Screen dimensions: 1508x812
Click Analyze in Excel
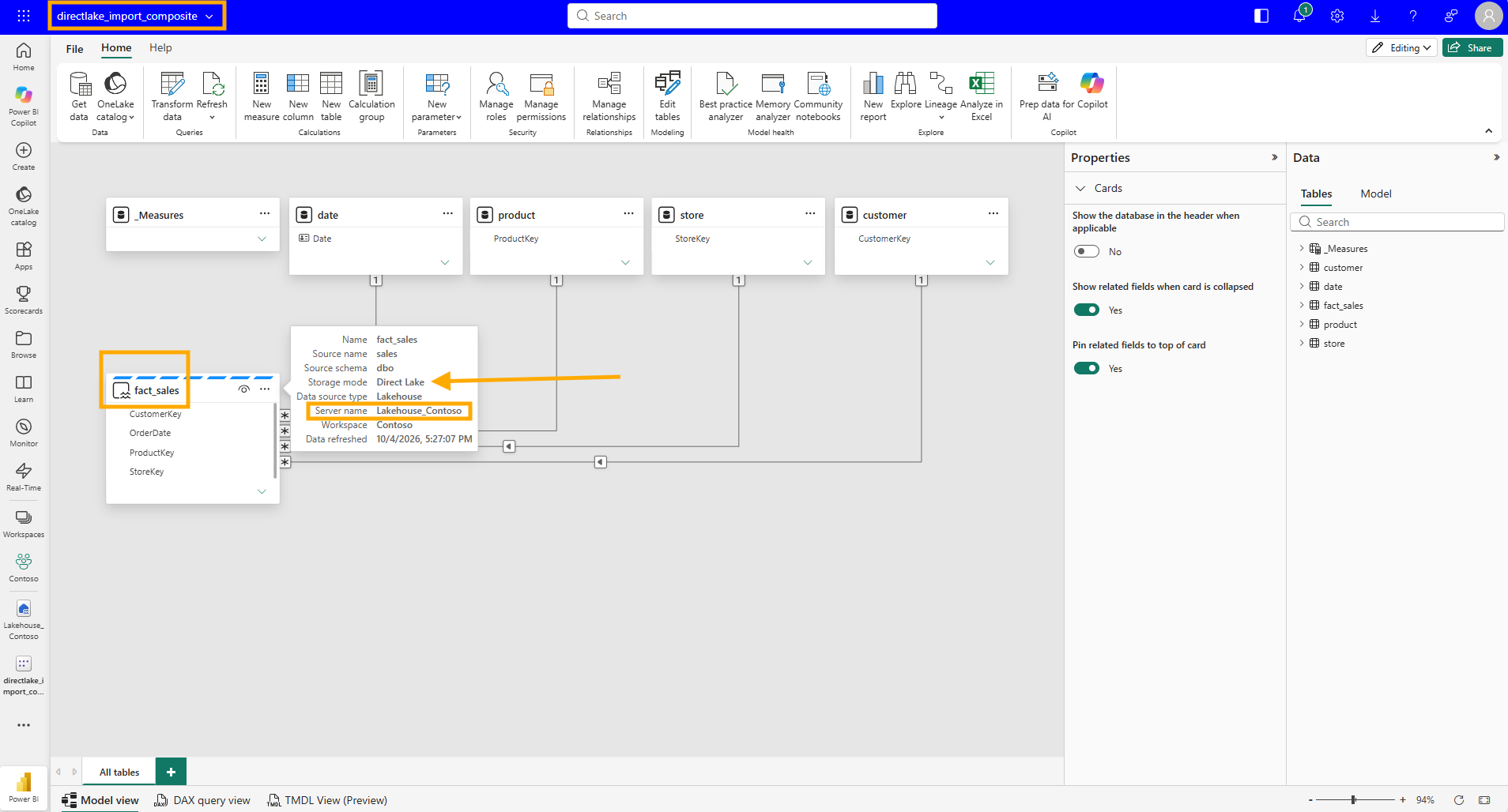pos(982,96)
